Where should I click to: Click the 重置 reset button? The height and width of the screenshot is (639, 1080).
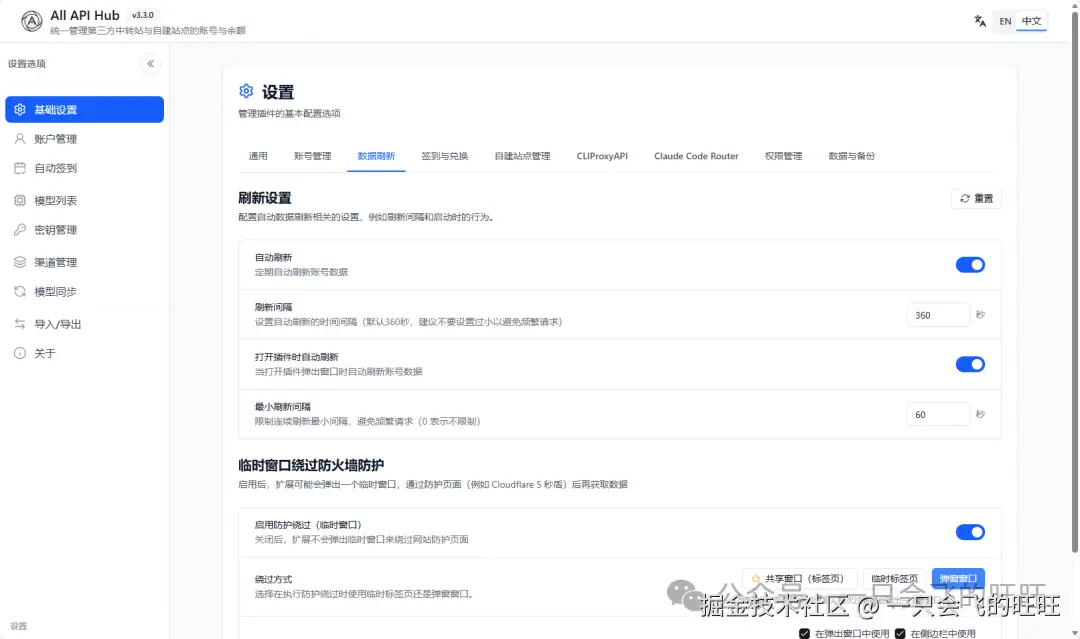(x=976, y=198)
